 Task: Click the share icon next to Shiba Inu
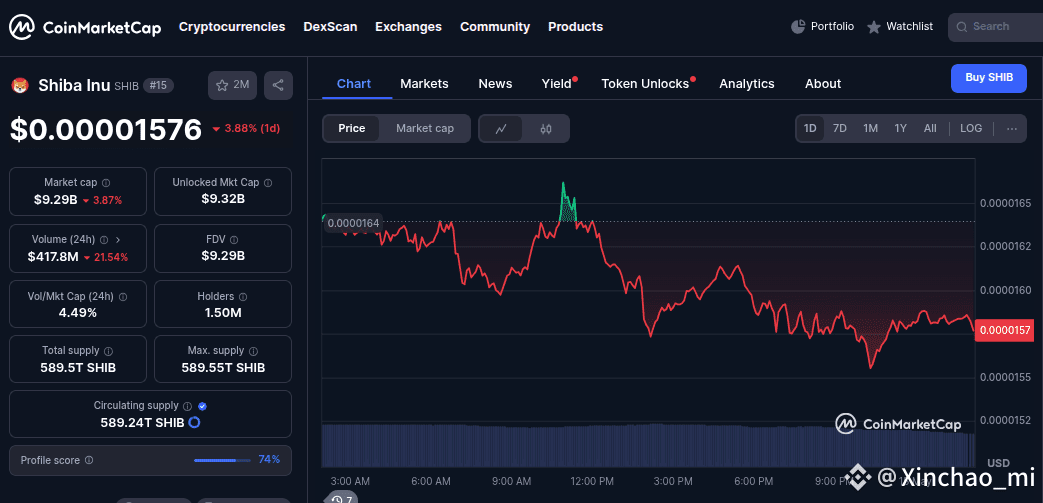click(278, 85)
